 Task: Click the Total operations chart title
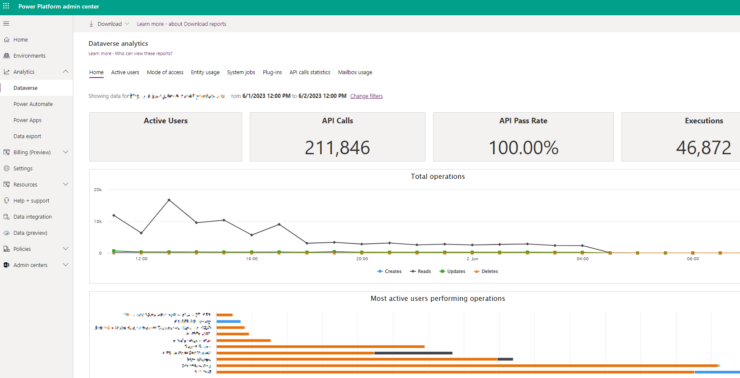[x=437, y=176]
